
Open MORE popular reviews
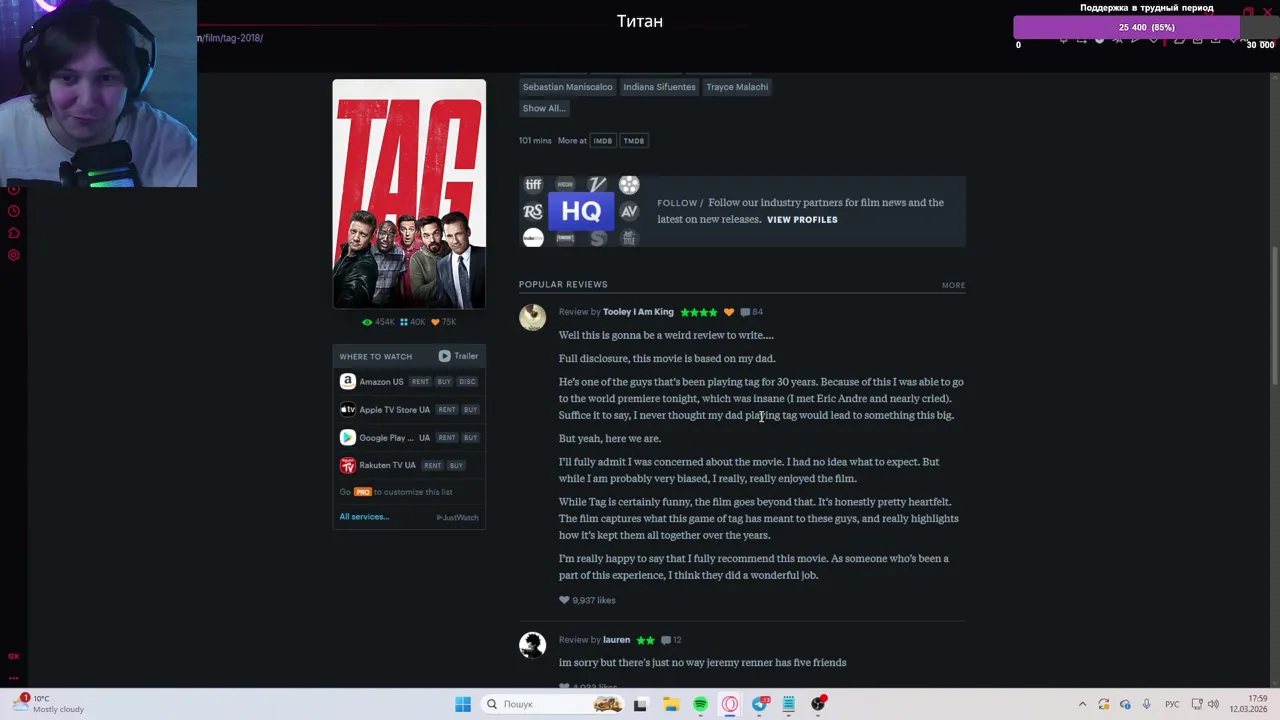coord(953,285)
